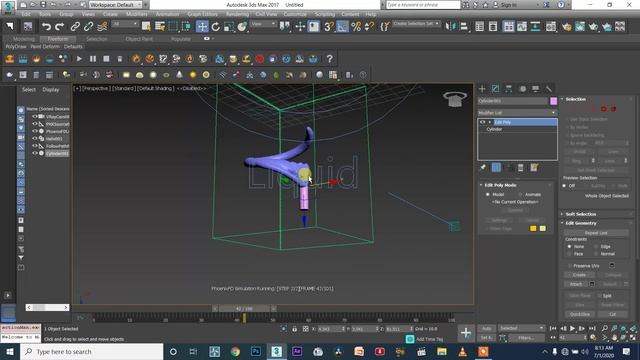
Task: Open the reference coordinate View dropdown
Action: point(263,24)
